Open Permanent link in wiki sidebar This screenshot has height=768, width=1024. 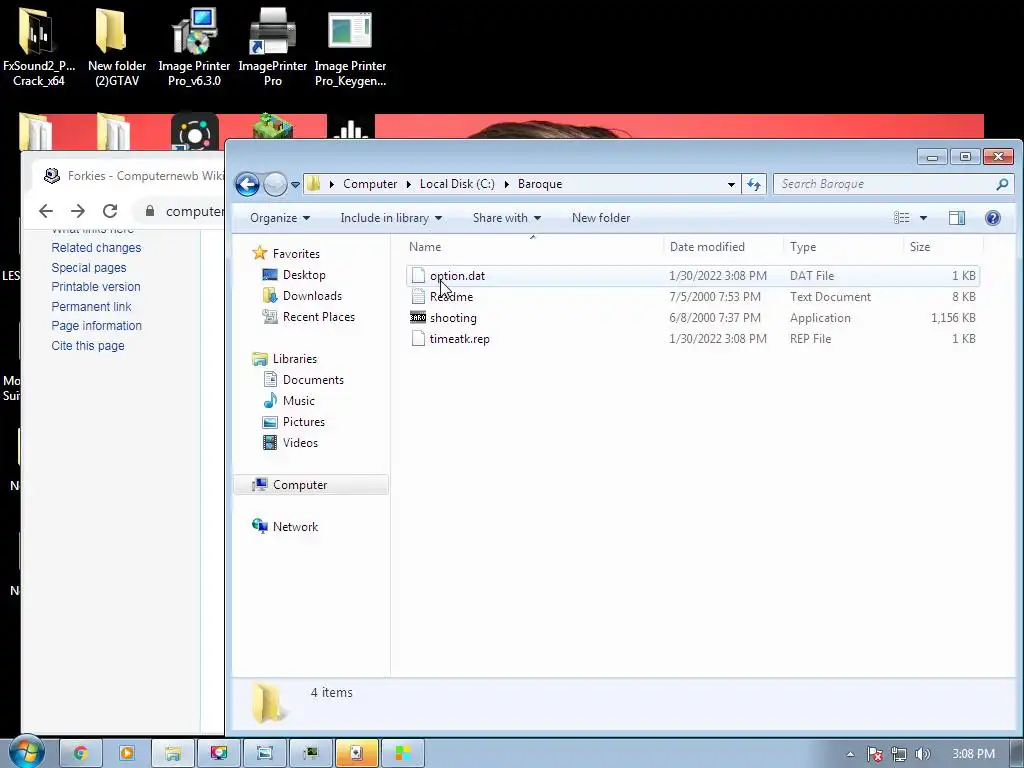tap(91, 306)
